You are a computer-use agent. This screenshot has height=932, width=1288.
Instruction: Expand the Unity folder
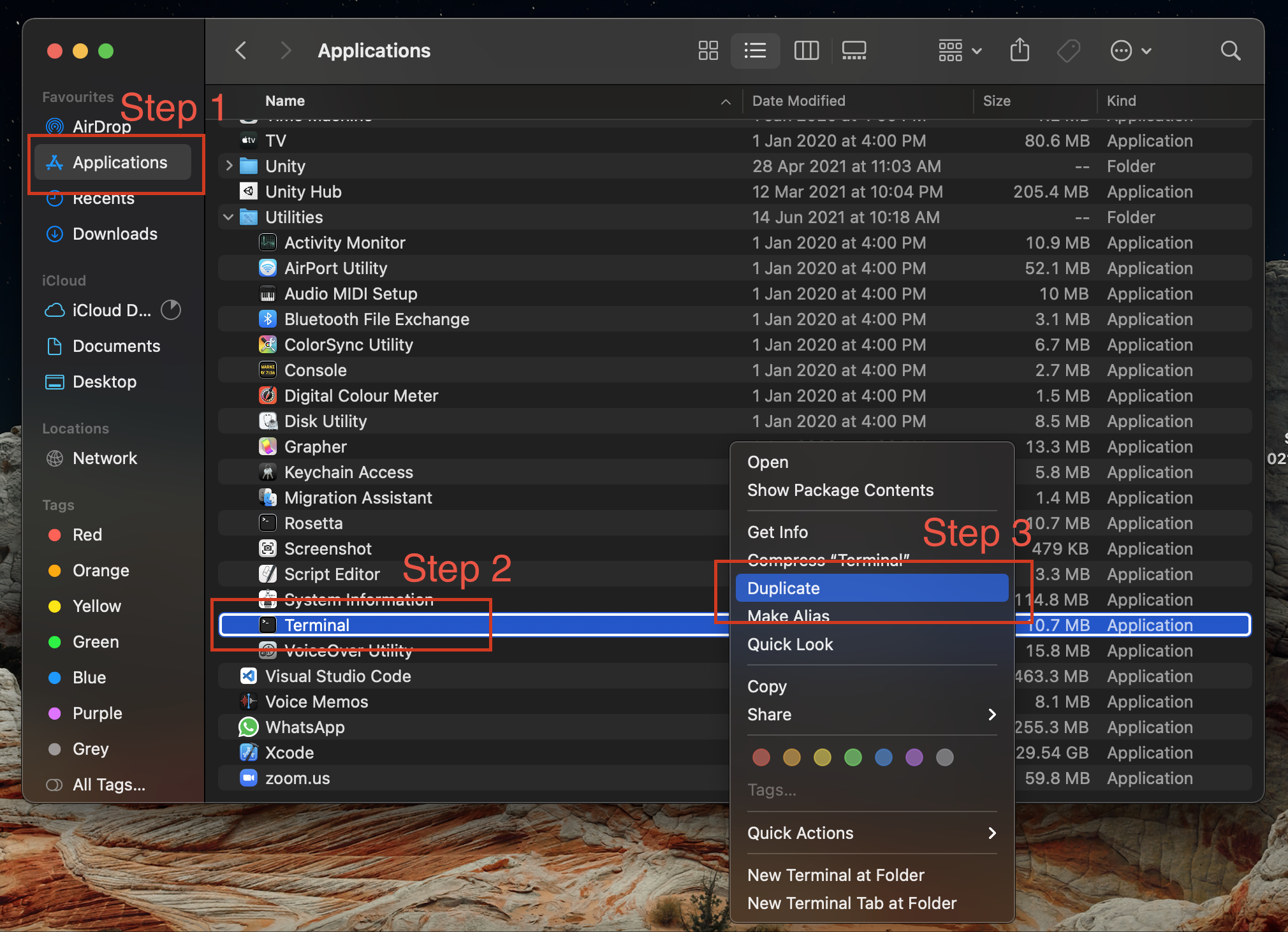point(228,166)
